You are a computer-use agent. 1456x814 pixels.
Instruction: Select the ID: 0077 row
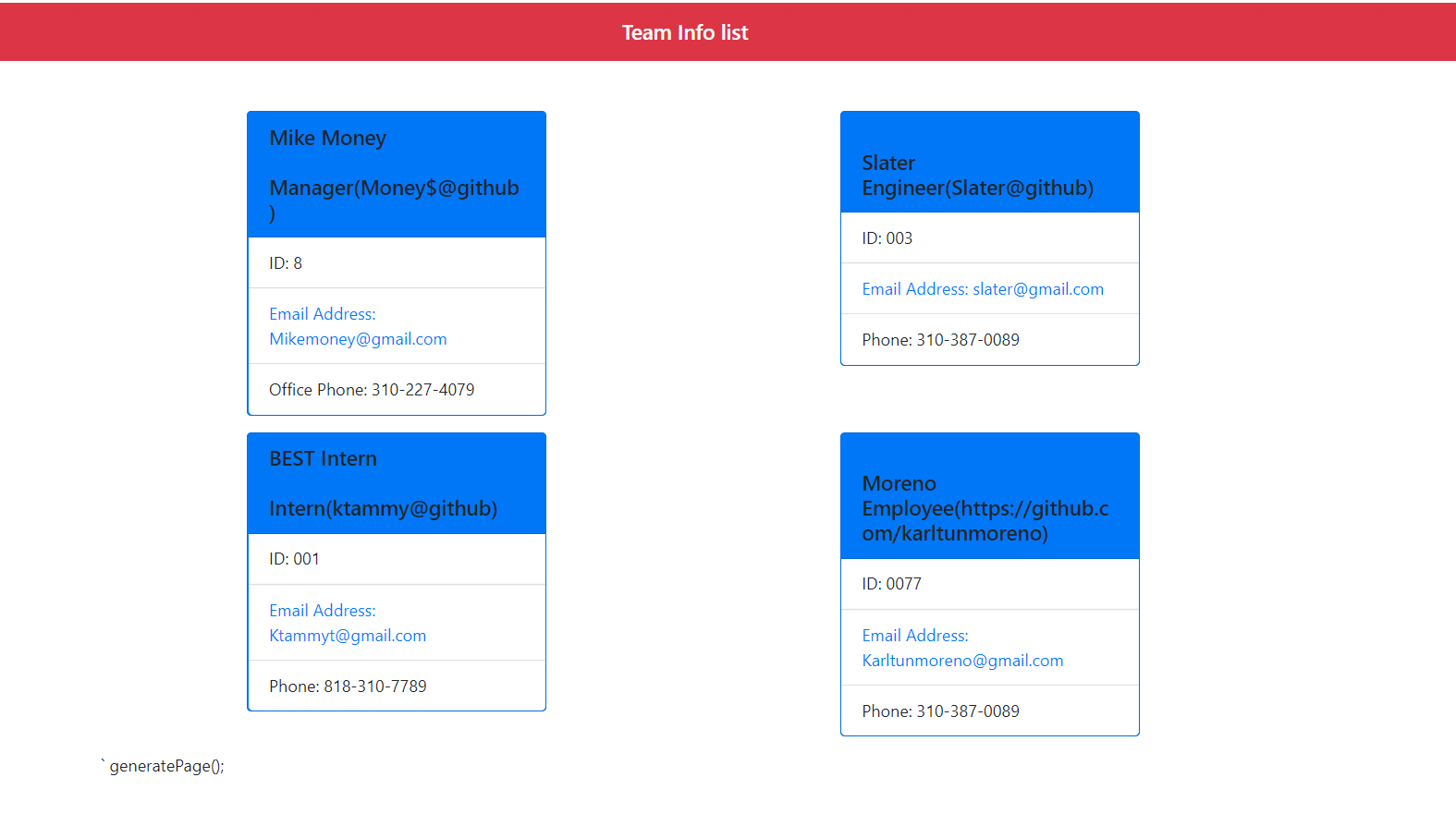click(x=989, y=584)
